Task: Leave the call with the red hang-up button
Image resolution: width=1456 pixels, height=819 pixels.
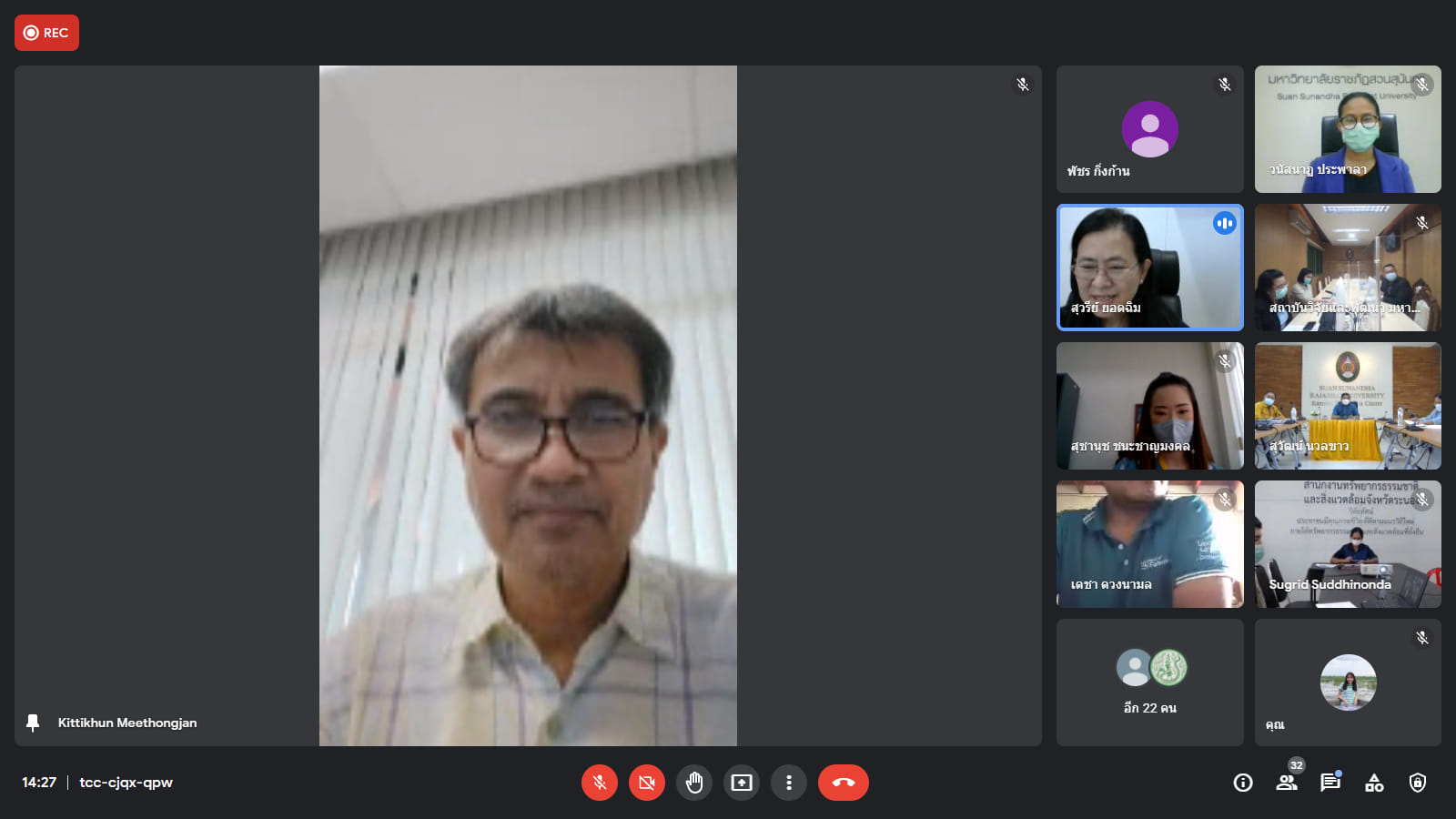Action: [x=843, y=783]
